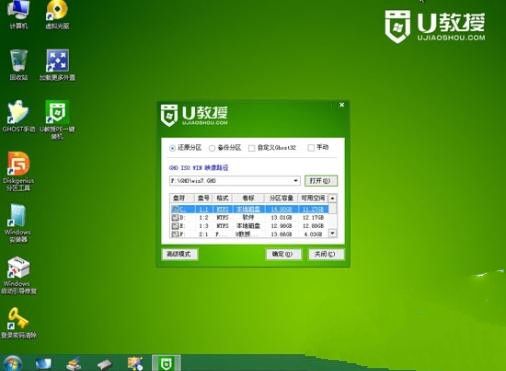Open the gray drive icon in the taskbar
This screenshot has height=371, width=506.
click(105, 364)
